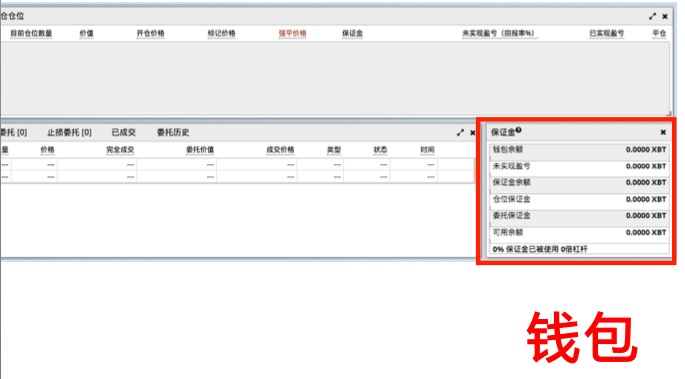685x379 pixels.
Task: Click the 未实现盈亏（回报率%） column header
Action: [x=499, y=33]
